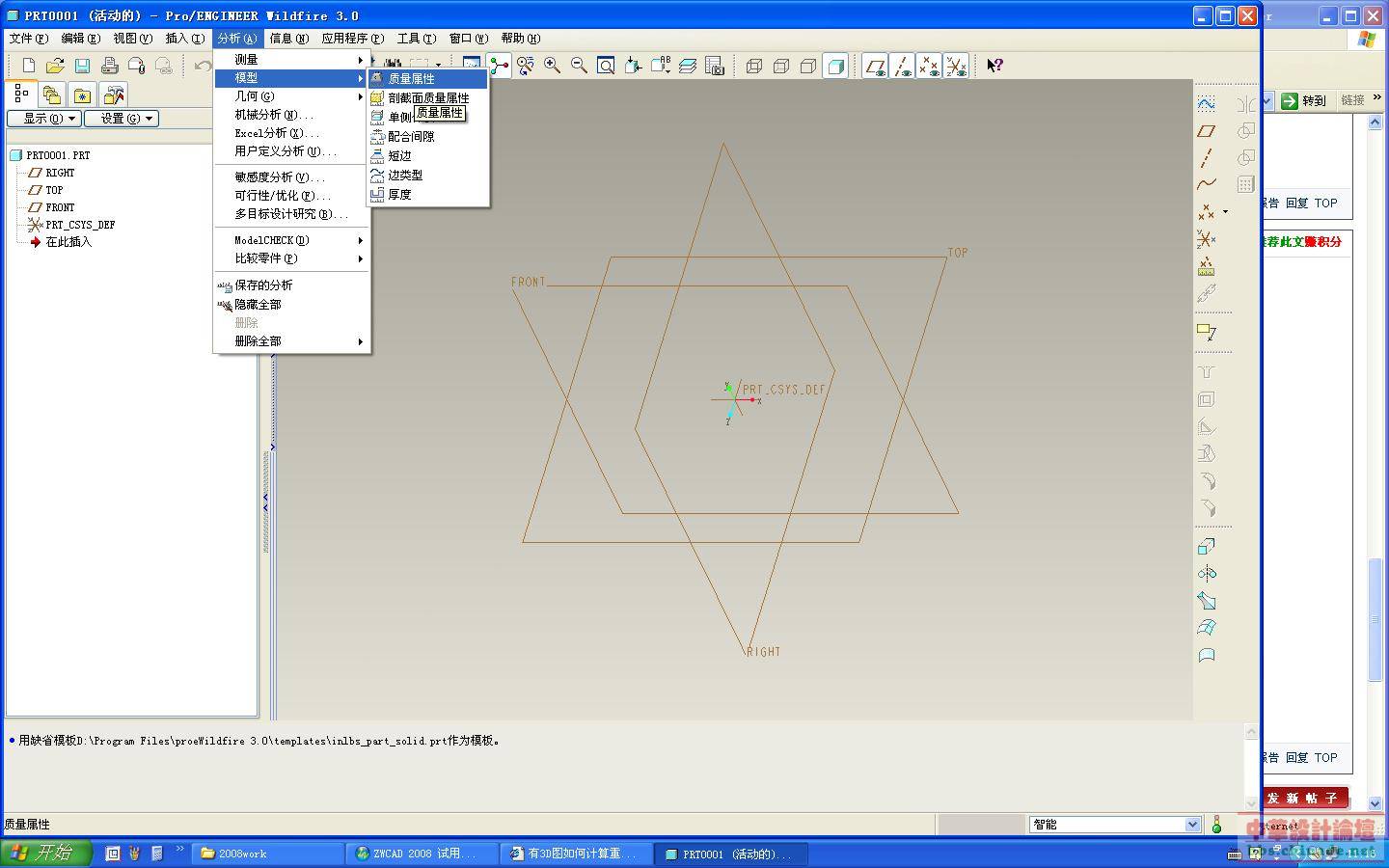Select 厚度 submenu item

coord(428,195)
